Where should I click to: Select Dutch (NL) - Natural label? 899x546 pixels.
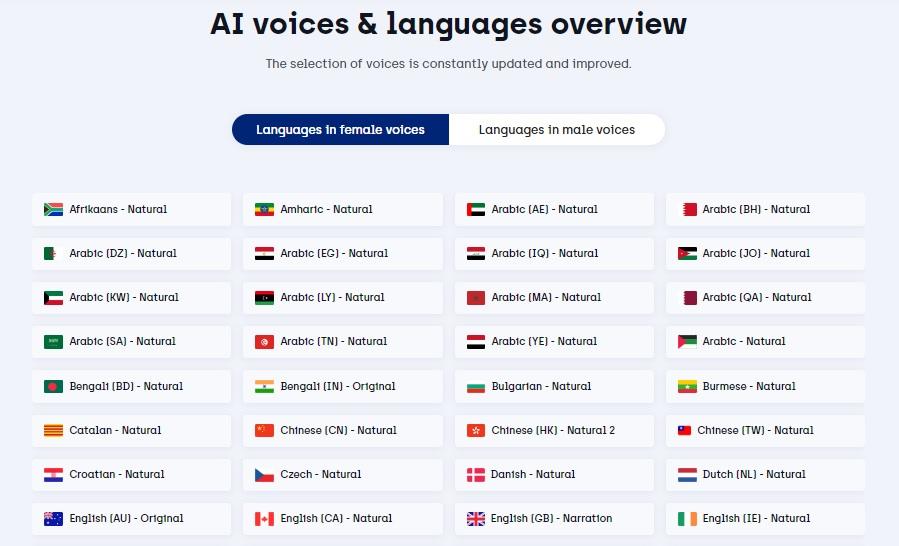tap(754, 475)
